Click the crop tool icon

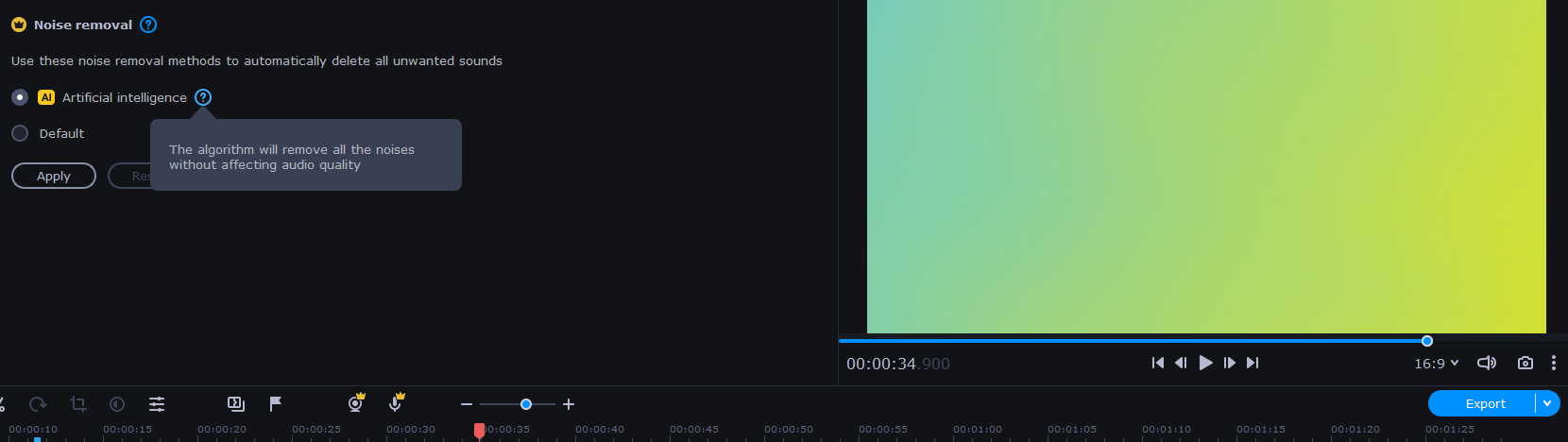click(78, 404)
